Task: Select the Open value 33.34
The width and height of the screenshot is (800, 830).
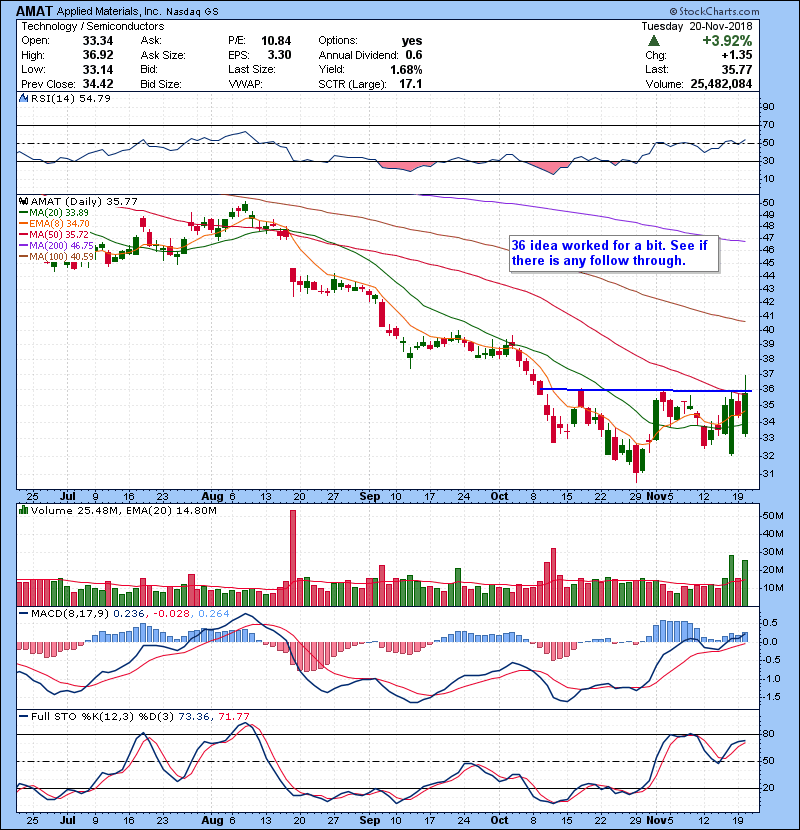Action: tap(98, 40)
